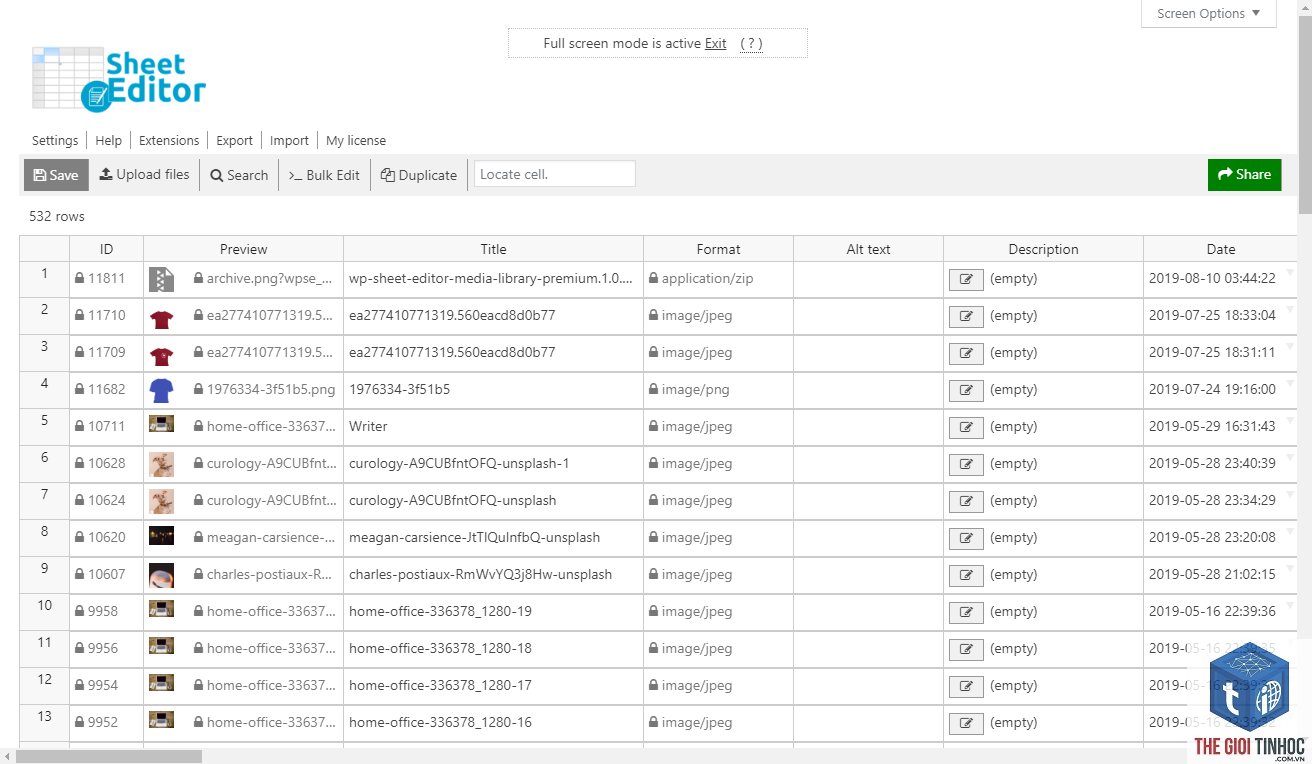Open dropdown arrow on 2019-08-10 date cell

(1290, 272)
